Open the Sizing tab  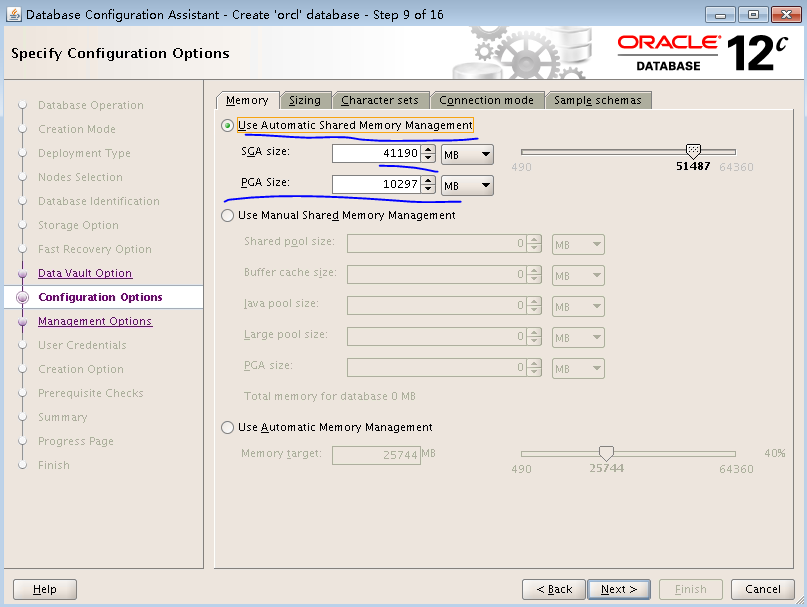pyautogui.click(x=305, y=100)
